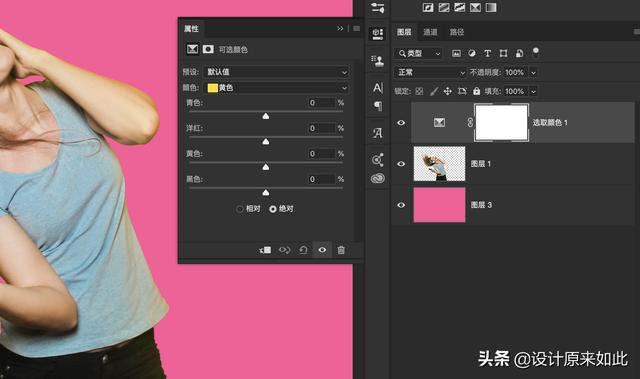640x379 pixels.
Task: Click the 青色 slider handle
Action: coord(266,116)
